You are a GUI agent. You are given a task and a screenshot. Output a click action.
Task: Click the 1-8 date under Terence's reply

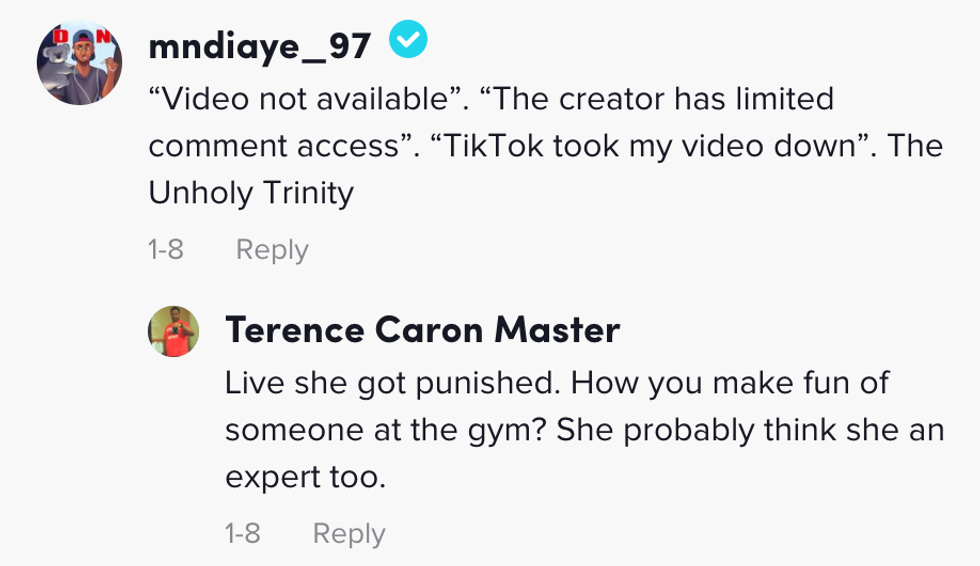pos(243,533)
